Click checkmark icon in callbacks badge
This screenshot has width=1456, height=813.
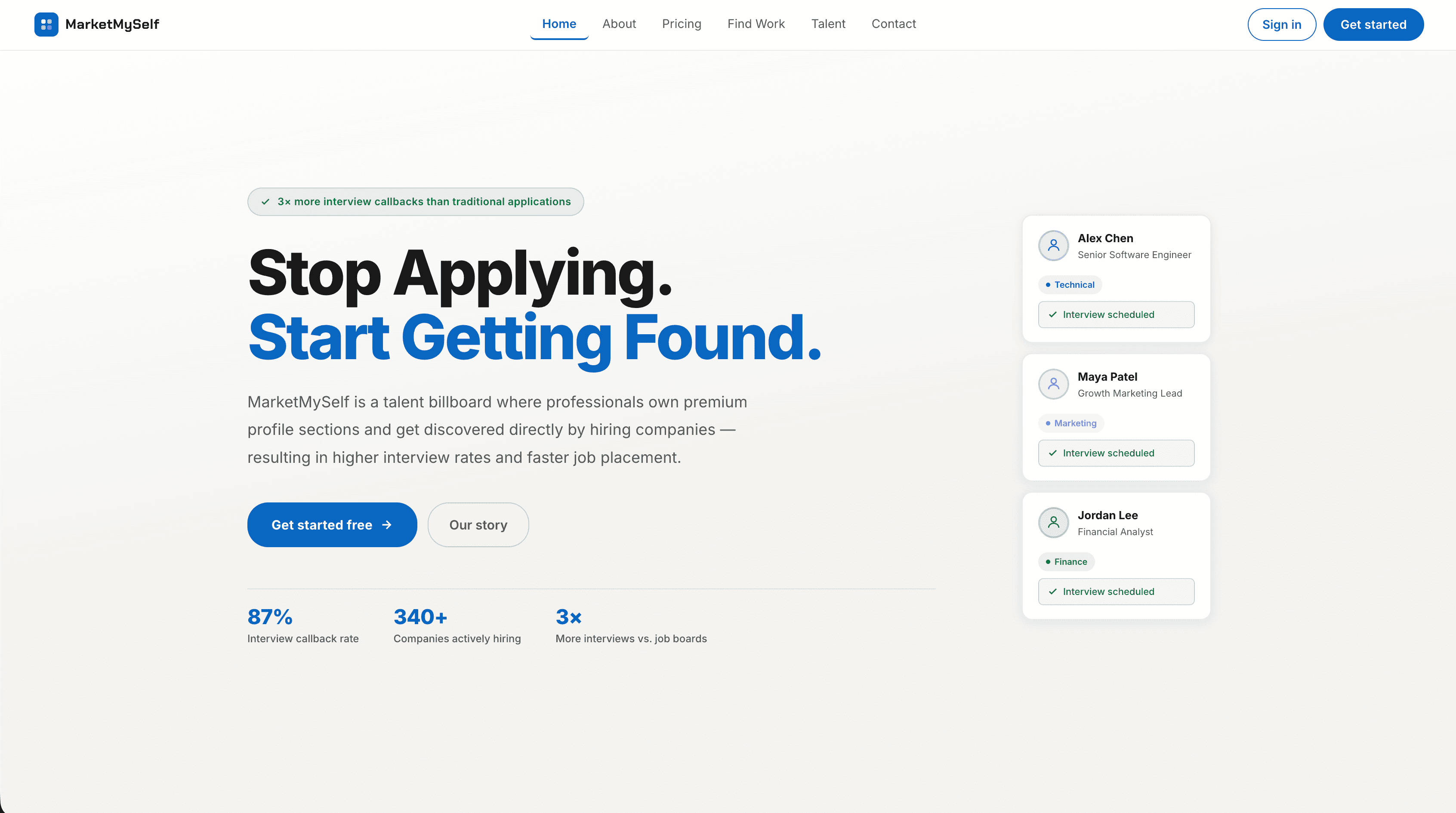click(265, 202)
